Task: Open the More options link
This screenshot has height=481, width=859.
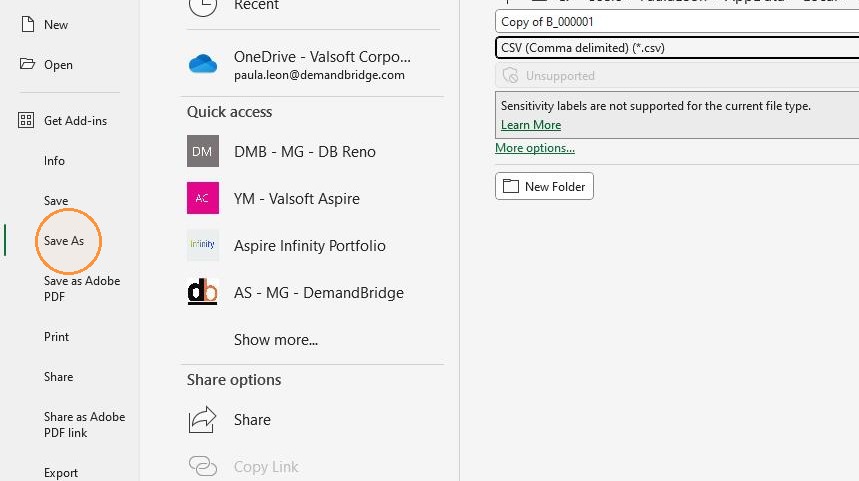Action: tap(535, 148)
